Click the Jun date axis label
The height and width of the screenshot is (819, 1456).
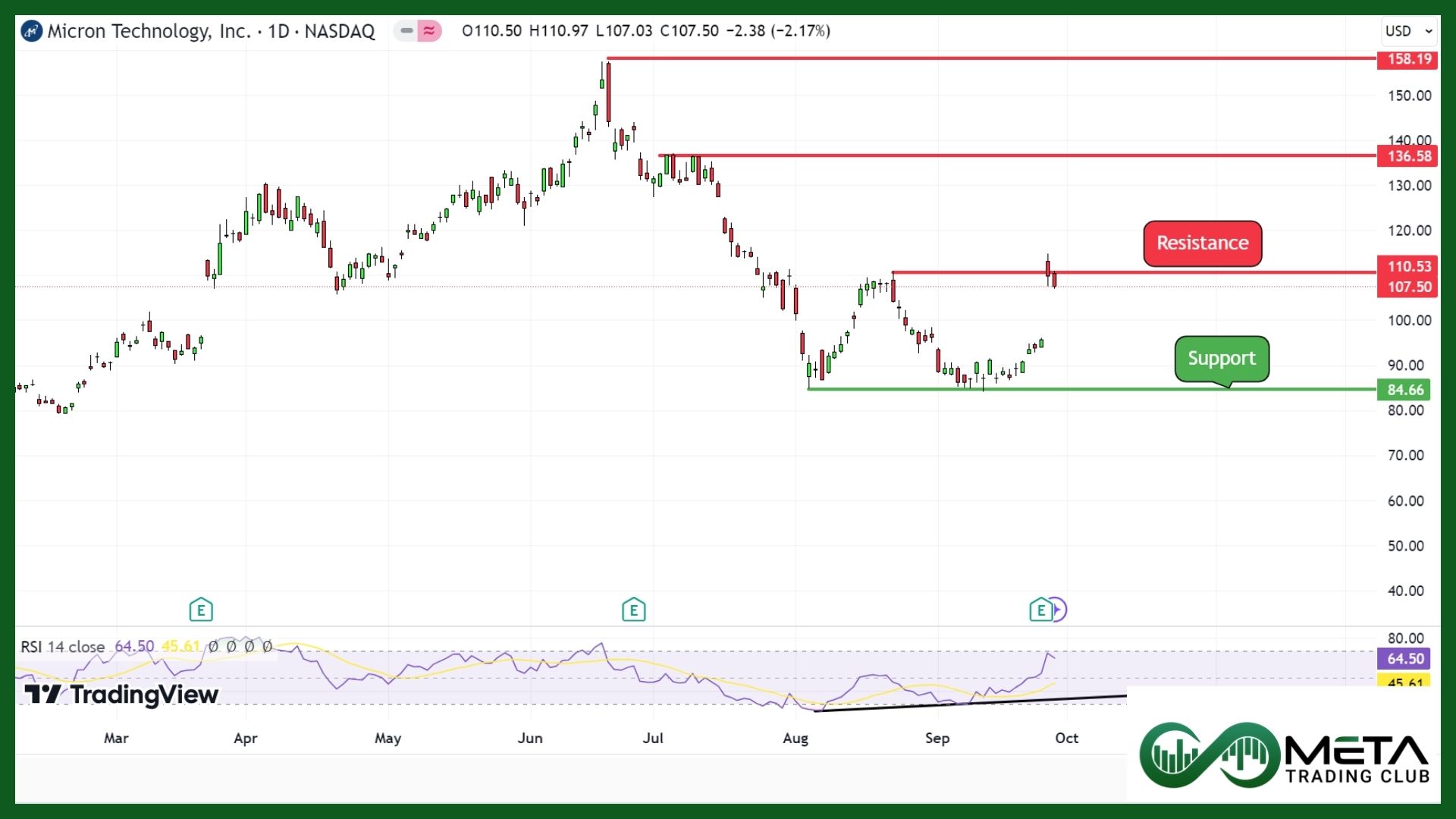pyautogui.click(x=530, y=738)
